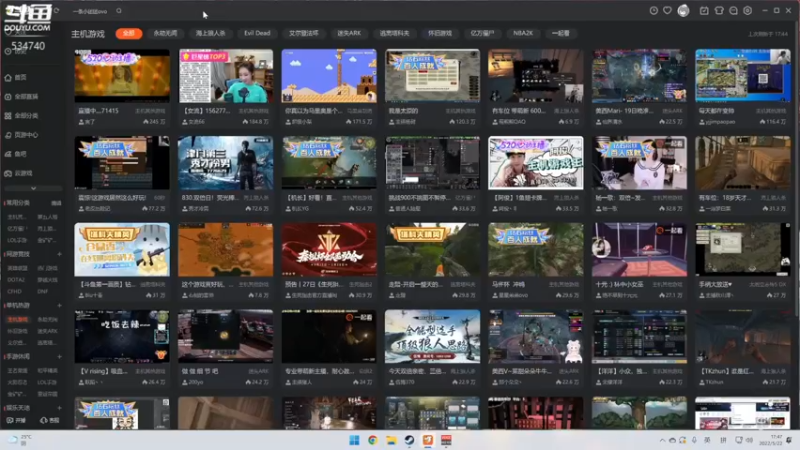Image resolution: width=800 pixels, height=450 pixels.
Task: Open the settings hexagon icon in the top bar
Action: point(747,11)
